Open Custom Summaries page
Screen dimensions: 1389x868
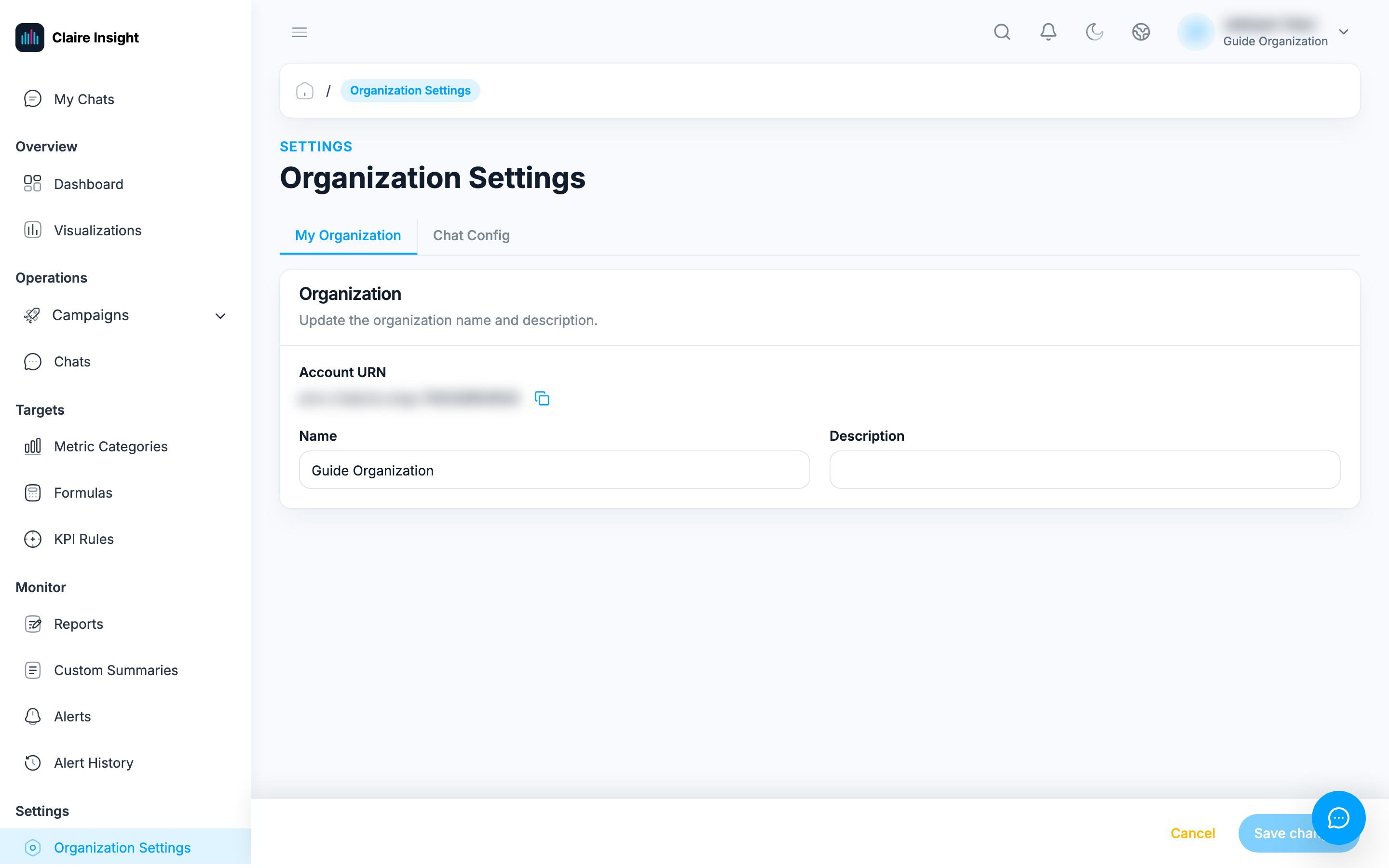(x=125, y=670)
